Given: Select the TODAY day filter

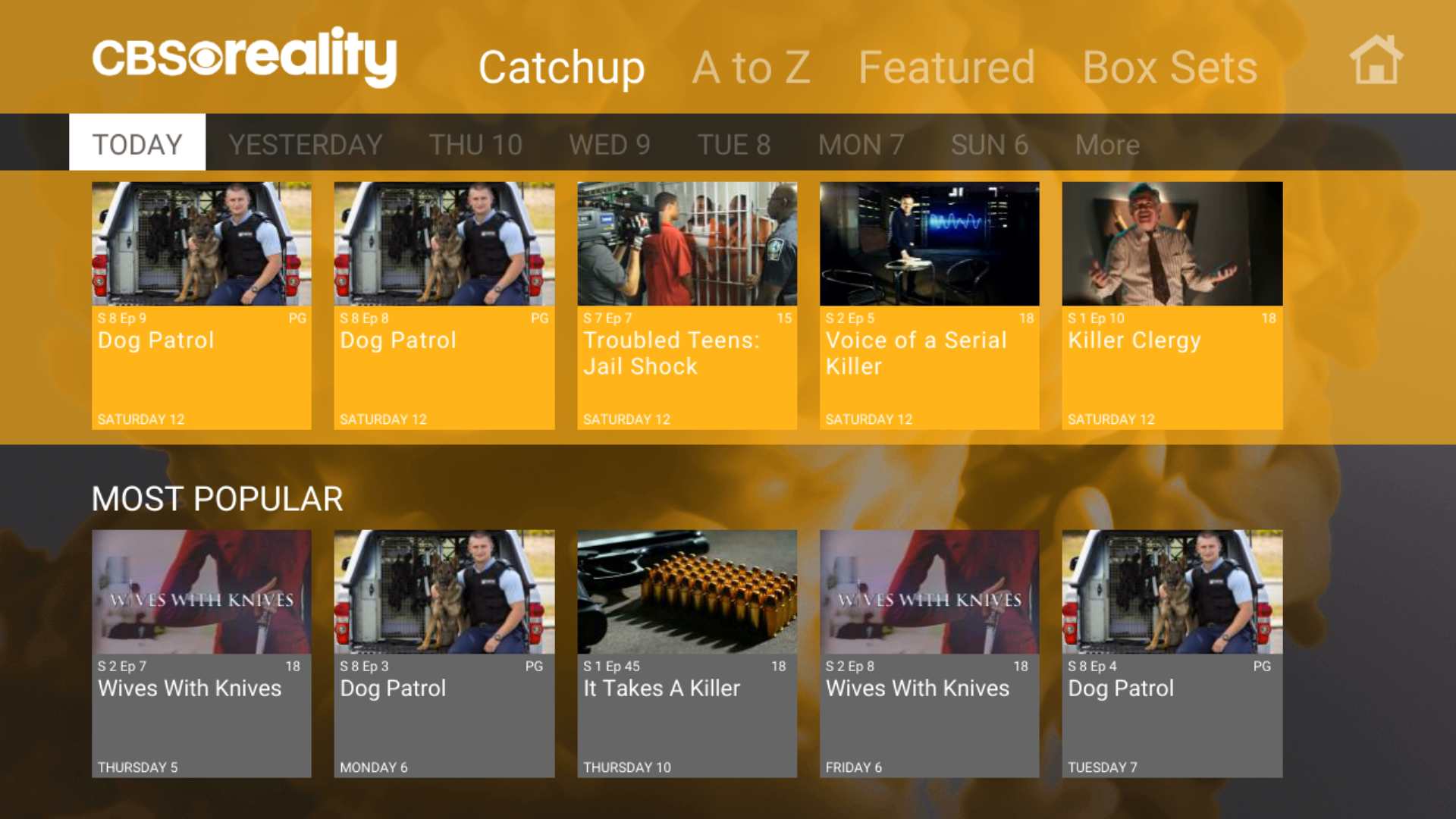Looking at the screenshot, I should 137,143.
